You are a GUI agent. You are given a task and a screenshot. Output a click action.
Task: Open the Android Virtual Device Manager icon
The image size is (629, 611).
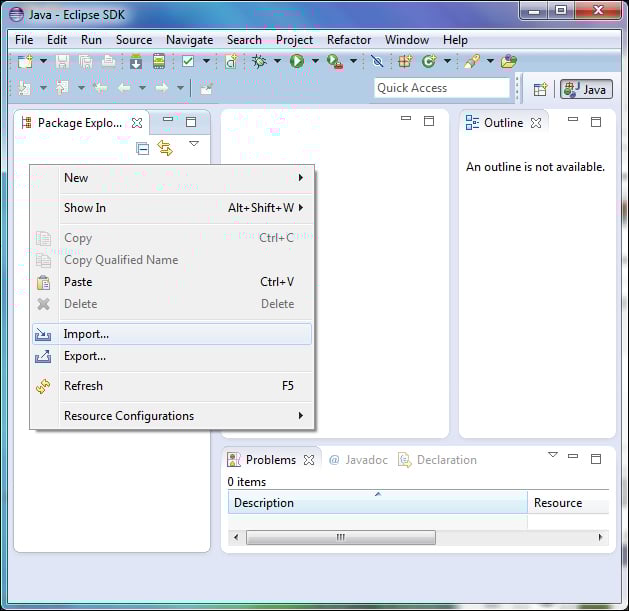coord(159,61)
